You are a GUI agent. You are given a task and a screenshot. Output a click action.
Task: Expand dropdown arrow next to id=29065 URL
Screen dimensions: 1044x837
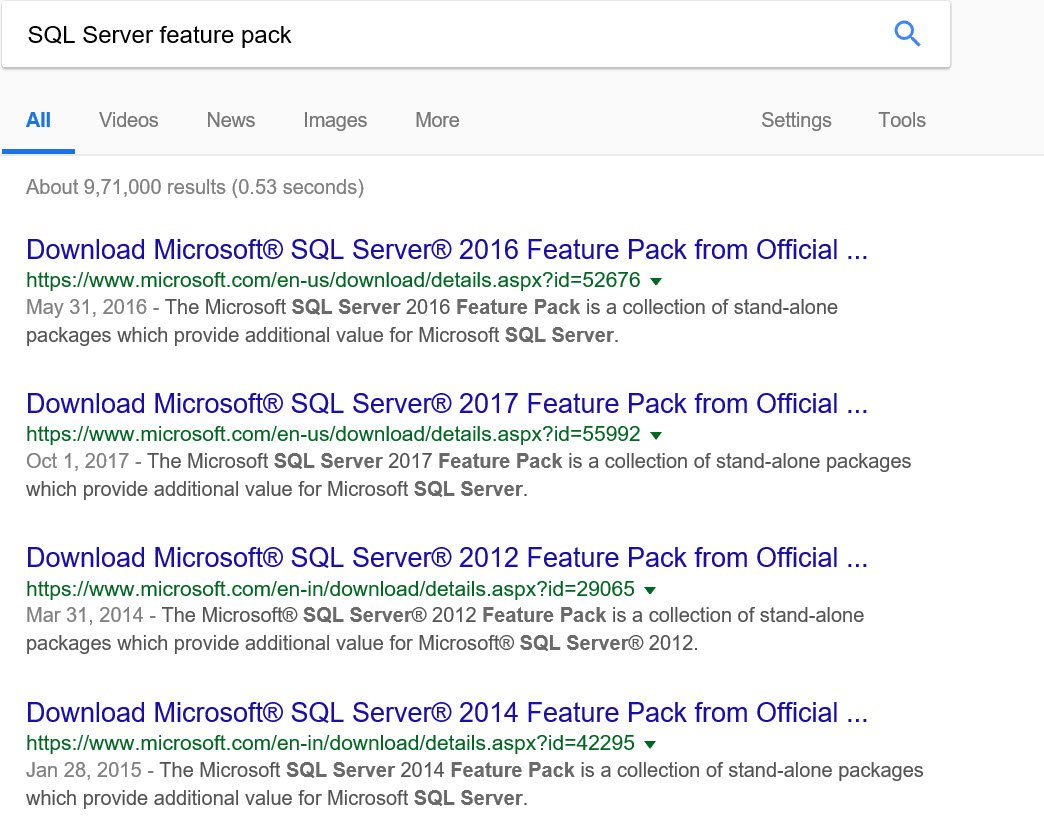651,590
